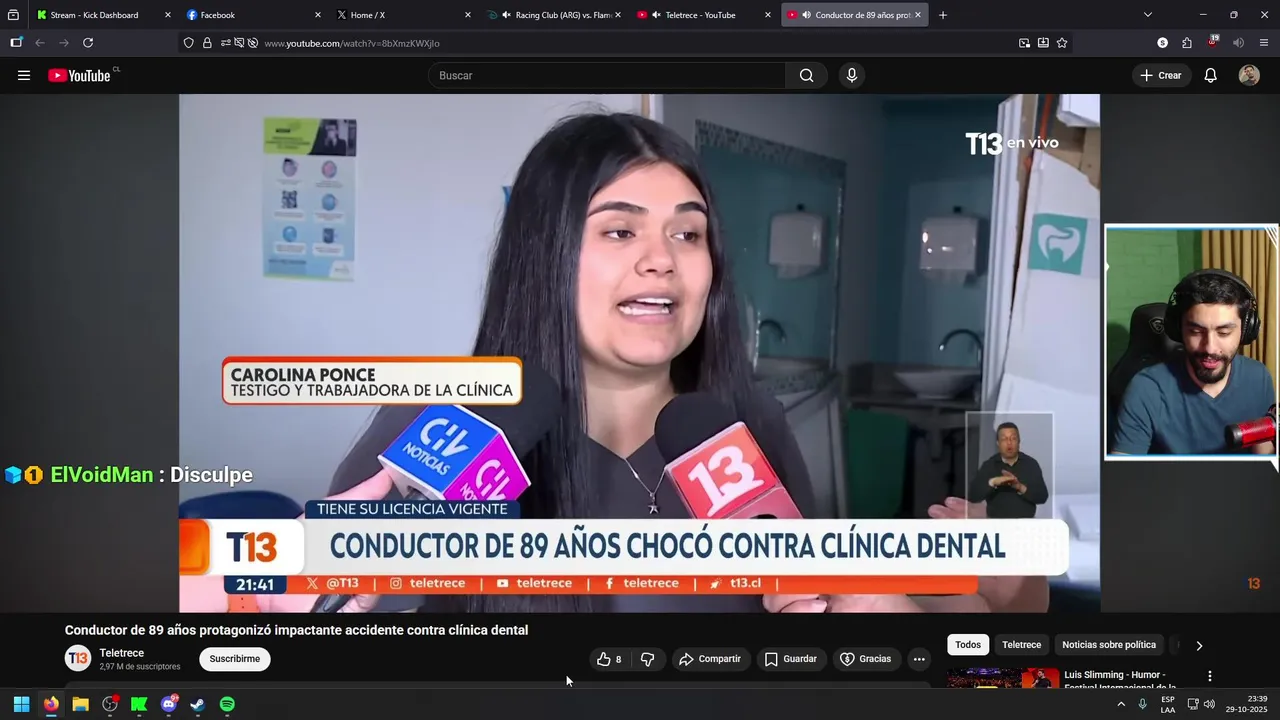This screenshot has height=720, width=1280.
Task: Open the YouTube hamburger guide menu
Action: coord(24,75)
